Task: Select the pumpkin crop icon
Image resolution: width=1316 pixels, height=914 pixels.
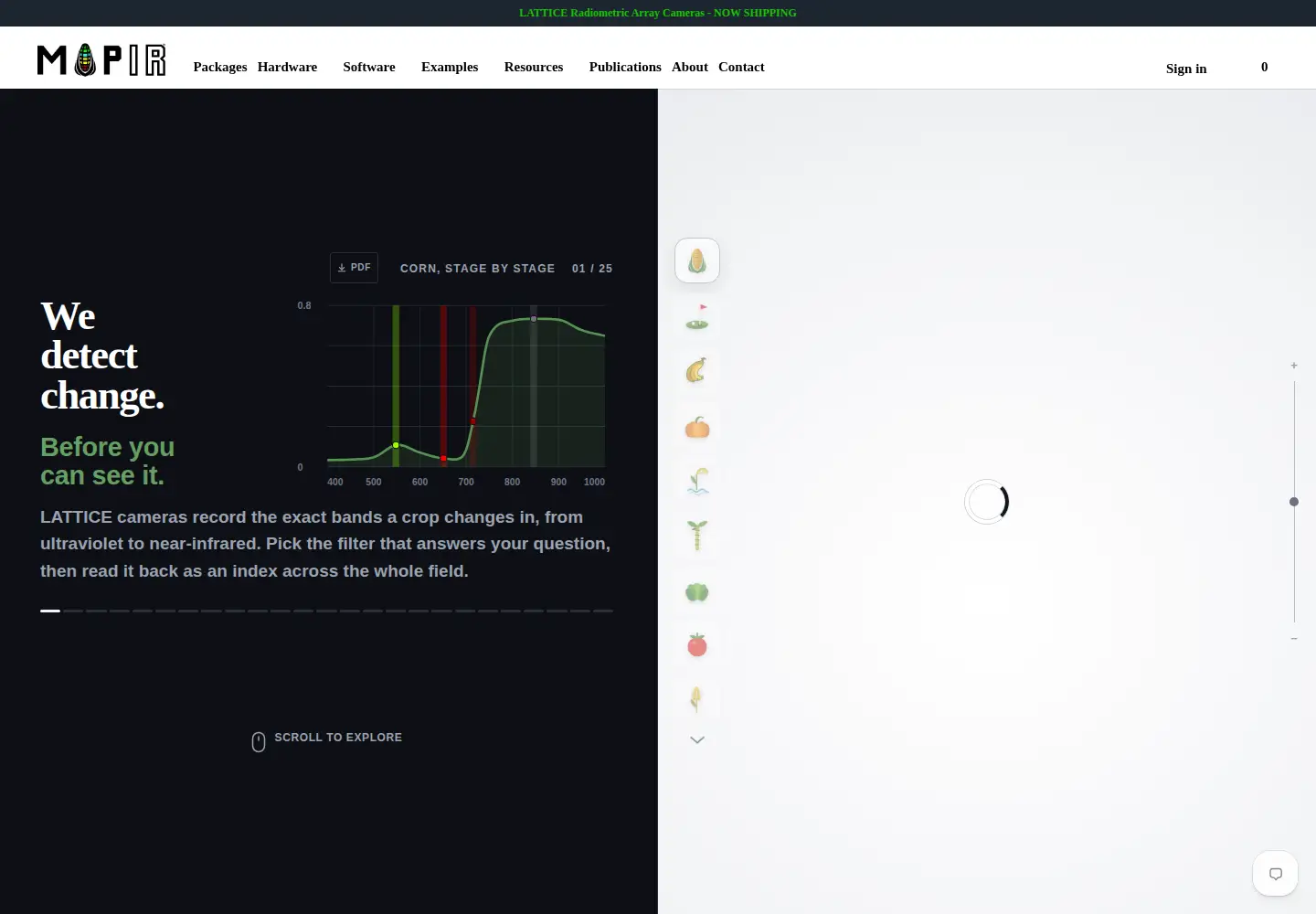Action: click(697, 427)
